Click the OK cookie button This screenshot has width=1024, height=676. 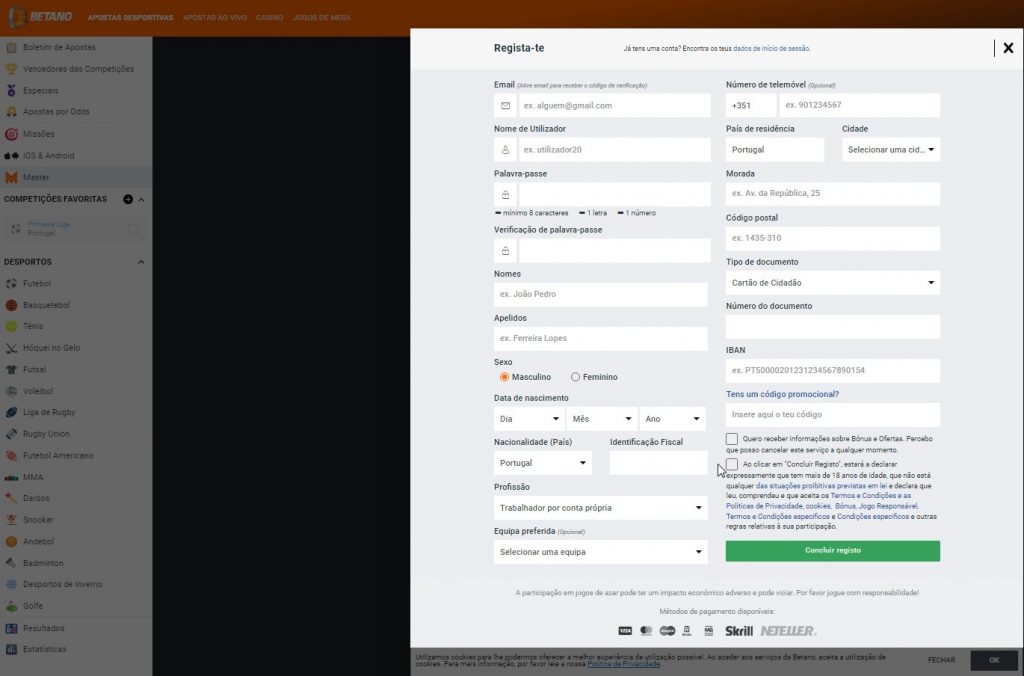(994, 660)
